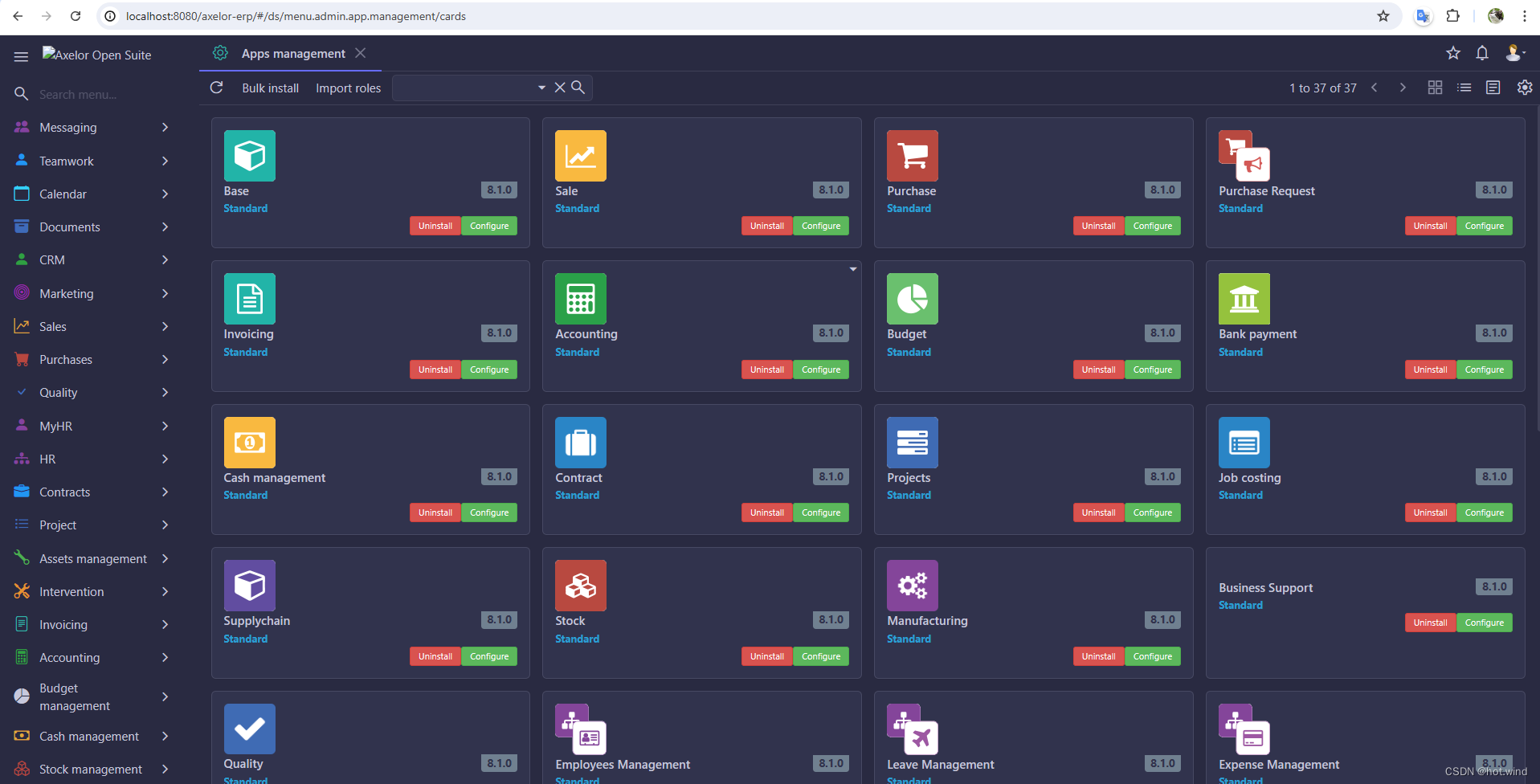1540x784 pixels.
Task: Reload the browser page
Action: (x=76, y=16)
